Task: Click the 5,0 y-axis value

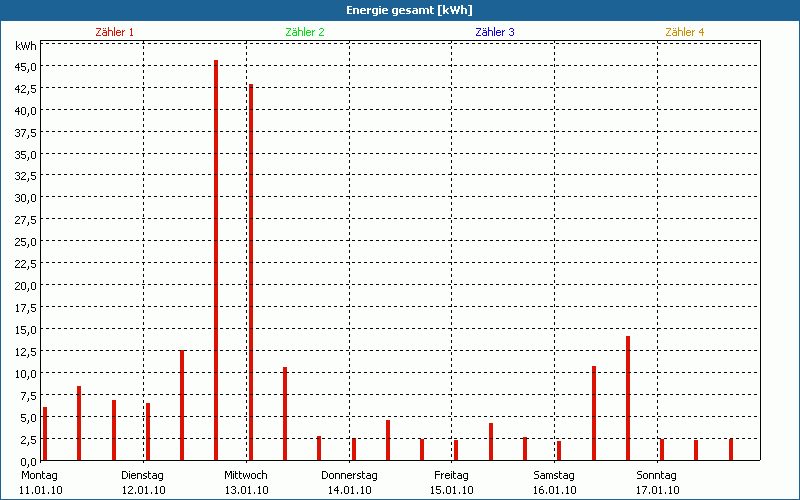Action: [x=28, y=417]
